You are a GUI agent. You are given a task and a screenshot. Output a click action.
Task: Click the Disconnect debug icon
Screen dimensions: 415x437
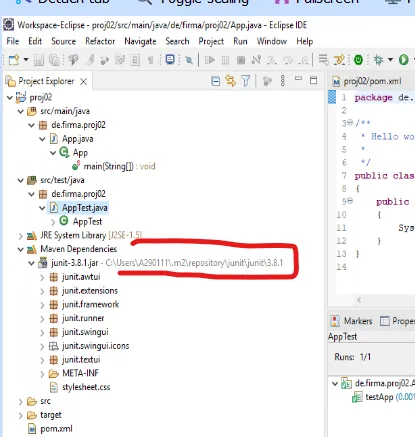pyautogui.click(x=256, y=60)
